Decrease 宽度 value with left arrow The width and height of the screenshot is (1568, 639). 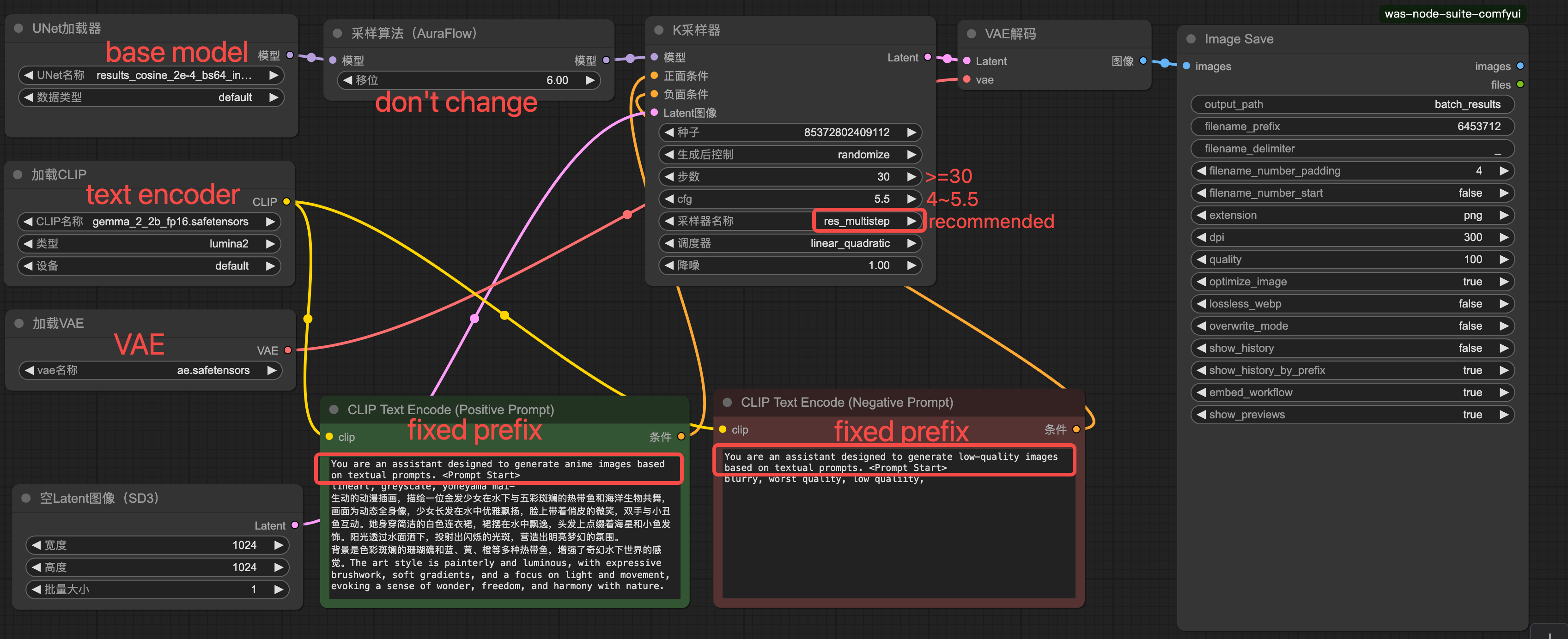[x=36, y=545]
